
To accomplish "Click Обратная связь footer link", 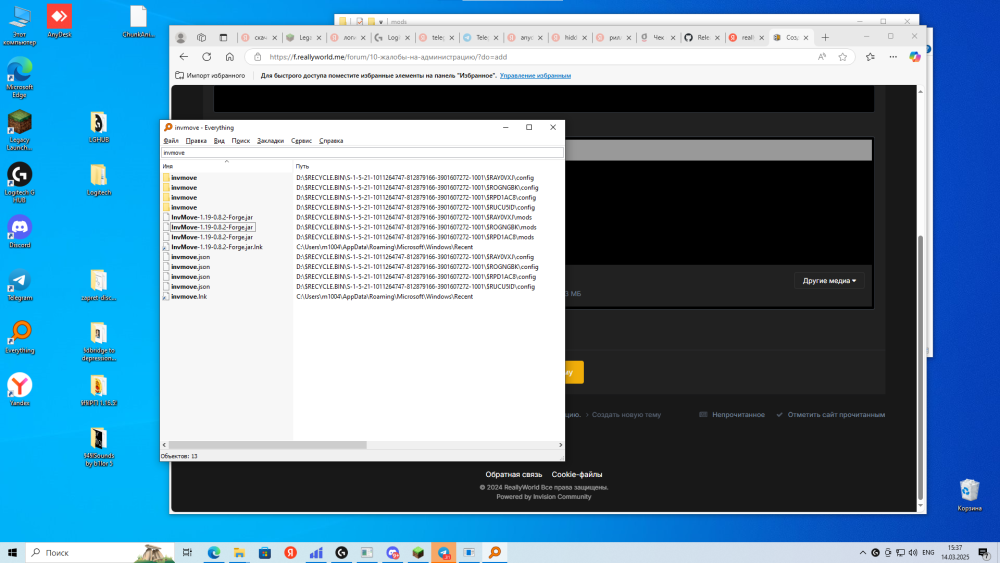I will point(513,474).
